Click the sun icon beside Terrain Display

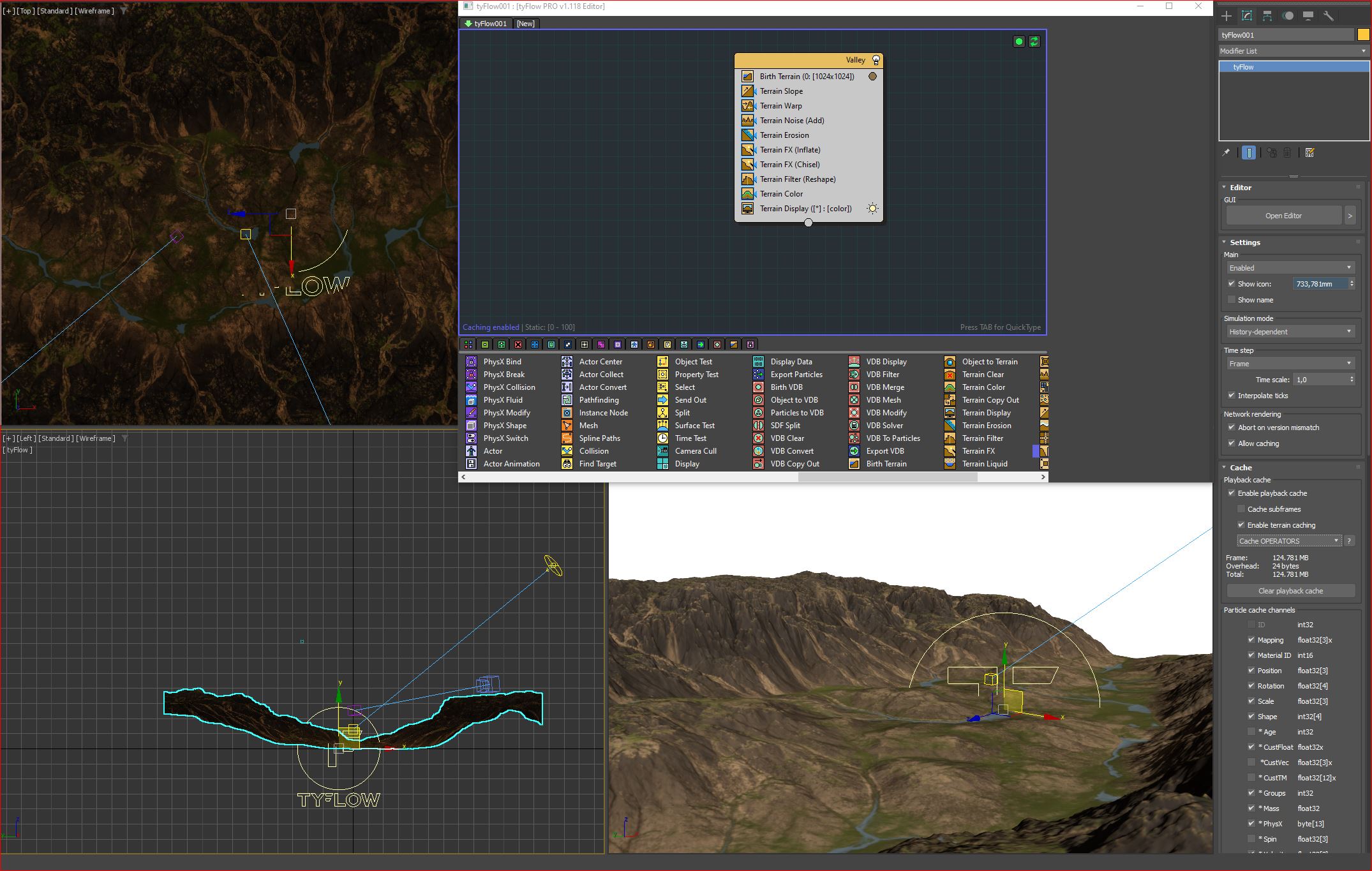[872, 209]
